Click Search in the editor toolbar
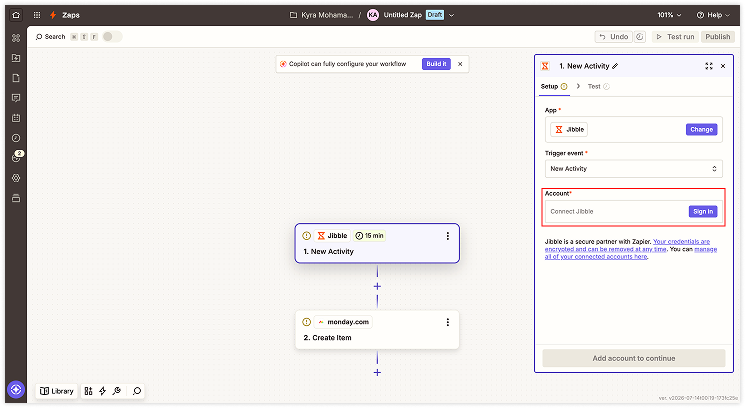The height and width of the screenshot is (408, 745). [50, 37]
